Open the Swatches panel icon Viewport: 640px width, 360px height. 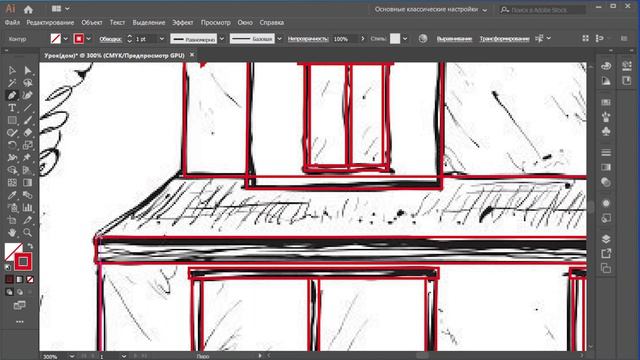click(x=606, y=102)
